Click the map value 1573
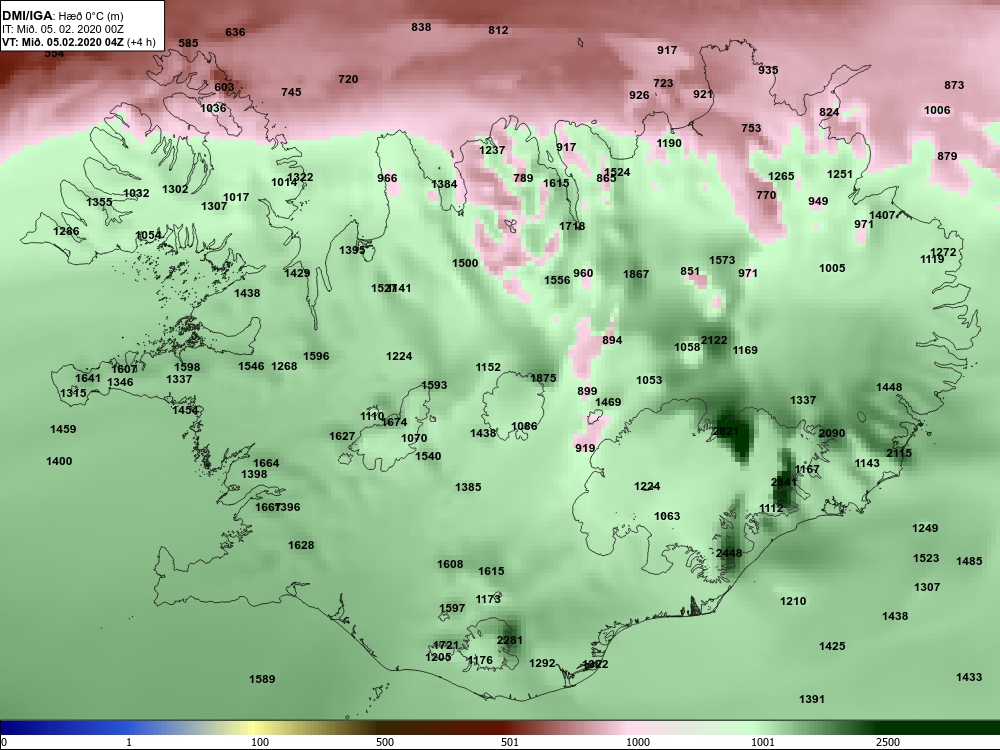 coord(722,260)
